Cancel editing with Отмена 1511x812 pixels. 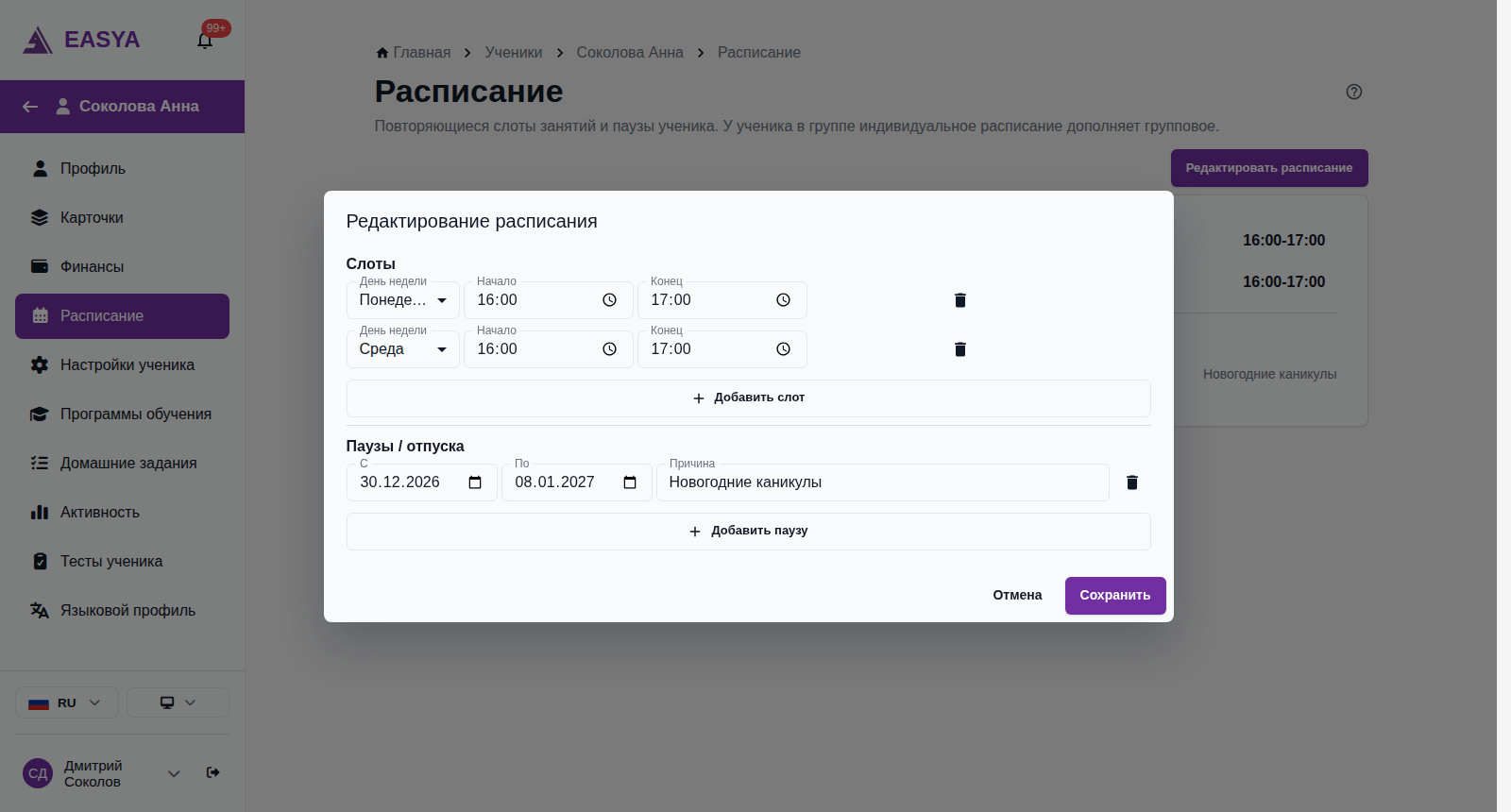[1017, 596]
